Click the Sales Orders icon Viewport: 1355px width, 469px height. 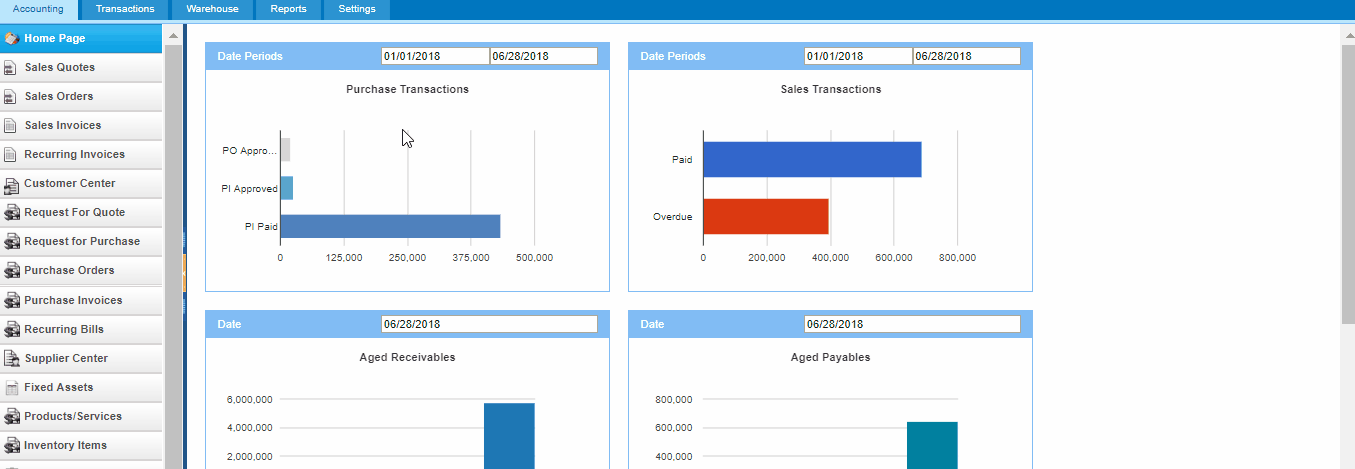click(x=11, y=97)
